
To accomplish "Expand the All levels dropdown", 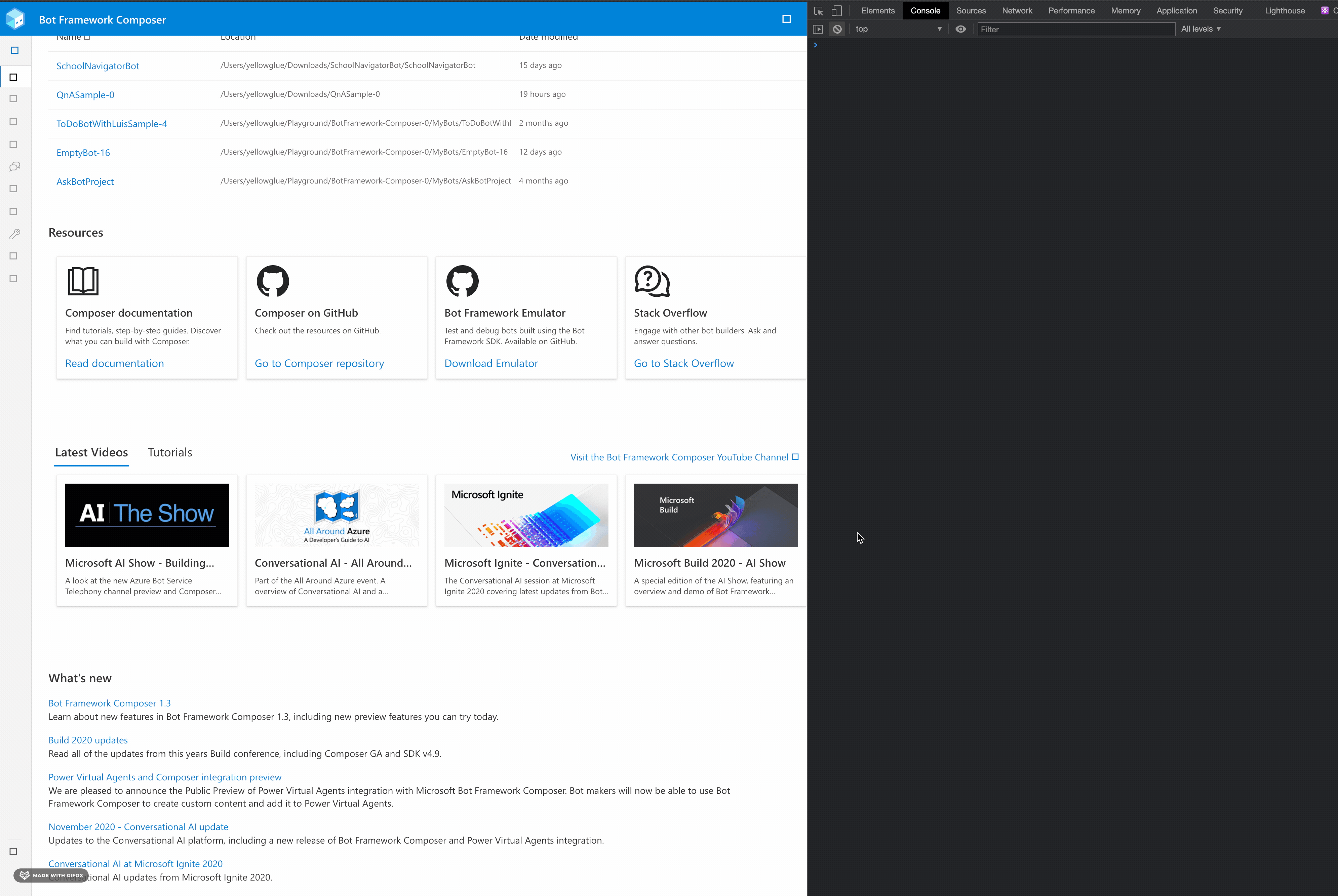I will [x=1201, y=29].
